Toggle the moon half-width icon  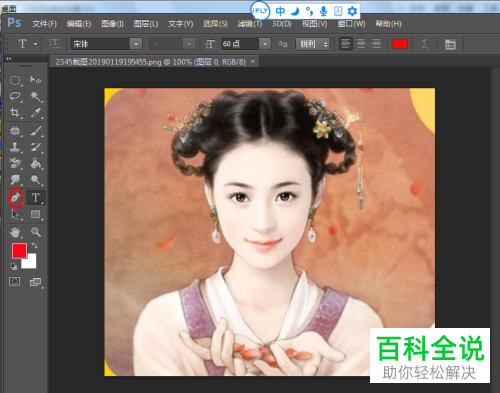click(295, 11)
